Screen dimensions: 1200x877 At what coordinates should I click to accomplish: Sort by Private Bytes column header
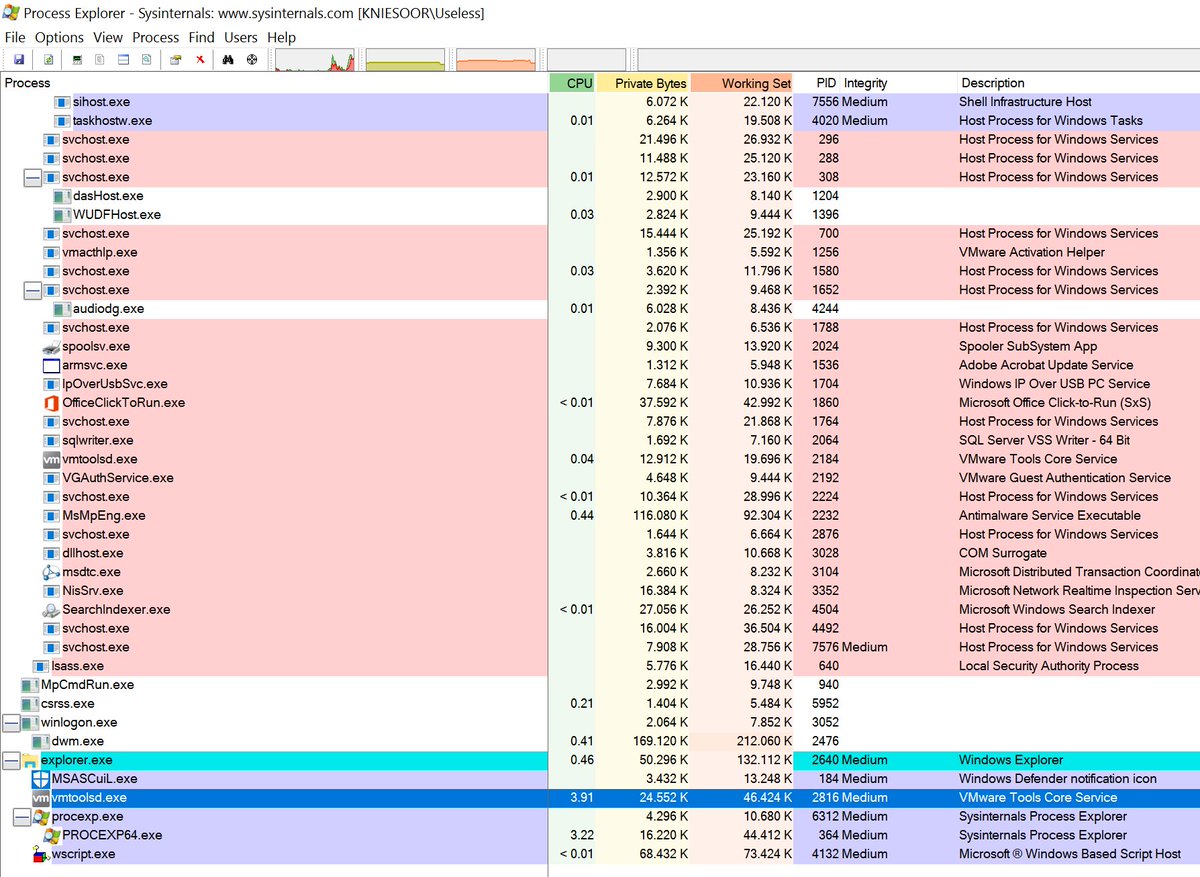coord(644,83)
